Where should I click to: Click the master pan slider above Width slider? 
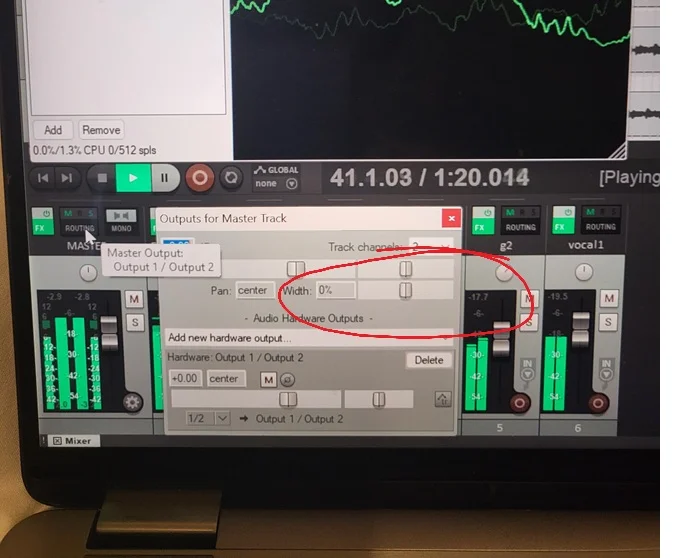pyautogui.click(x=406, y=269)
